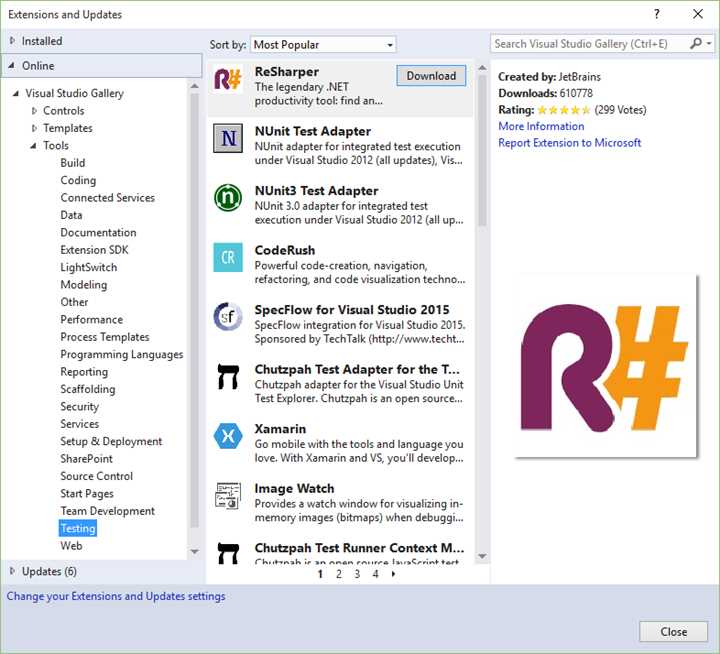The width and height of the screenshot is (720, 654).
Task: Open the Sort by Most Popular dropdown
Action: [x=323, y=45]
